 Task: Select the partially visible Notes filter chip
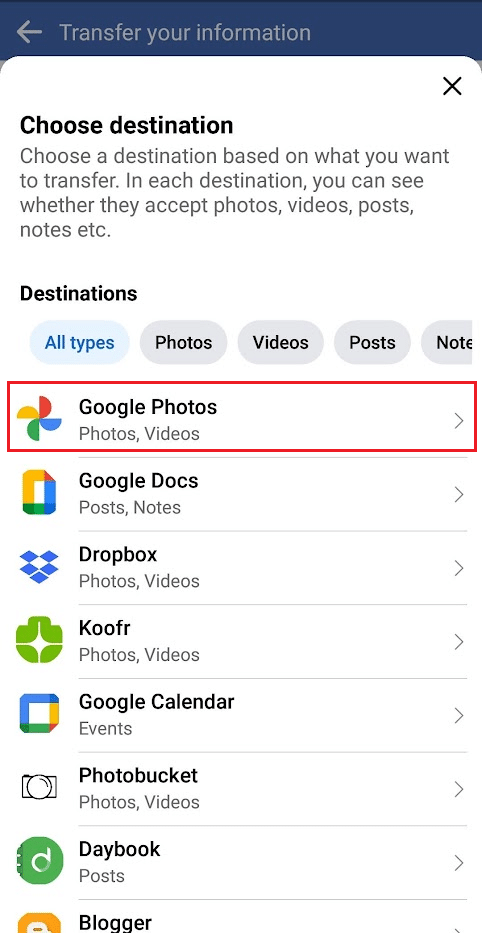447,343
